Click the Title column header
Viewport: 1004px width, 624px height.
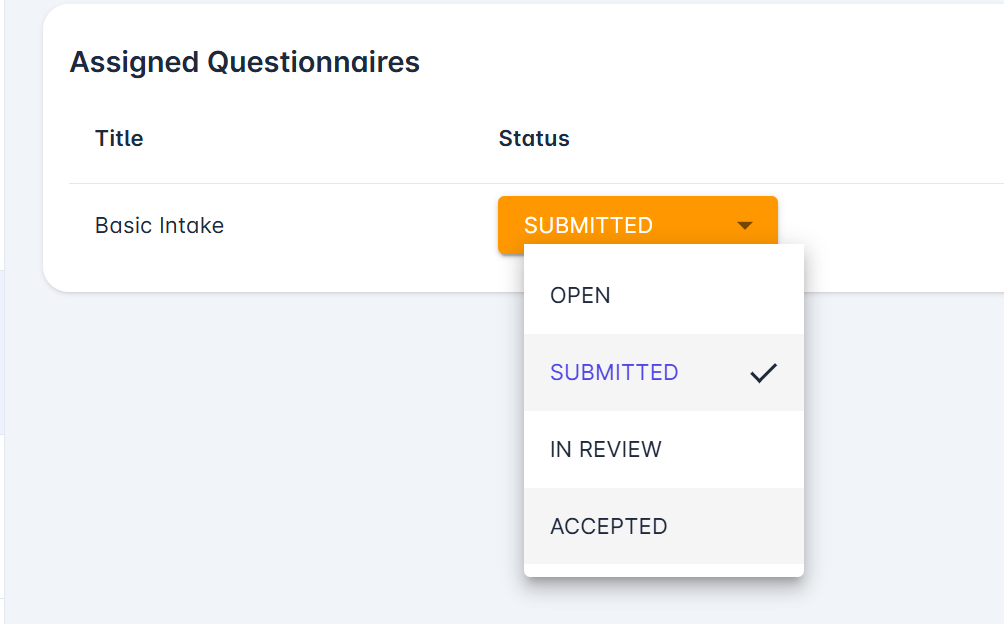[x=119, y=138]
